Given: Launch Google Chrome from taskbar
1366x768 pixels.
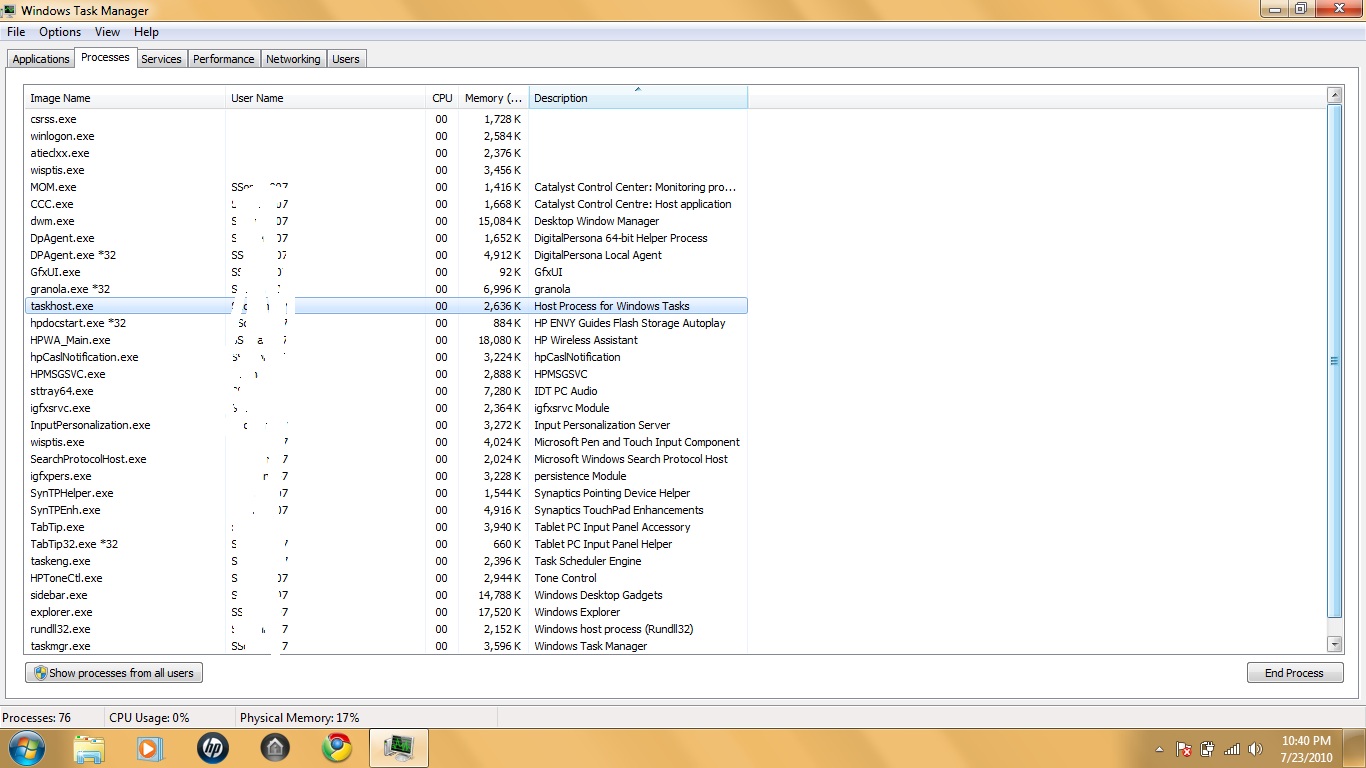Looking at the screenshot, I should pyautogui.click(x=336, y=747).
